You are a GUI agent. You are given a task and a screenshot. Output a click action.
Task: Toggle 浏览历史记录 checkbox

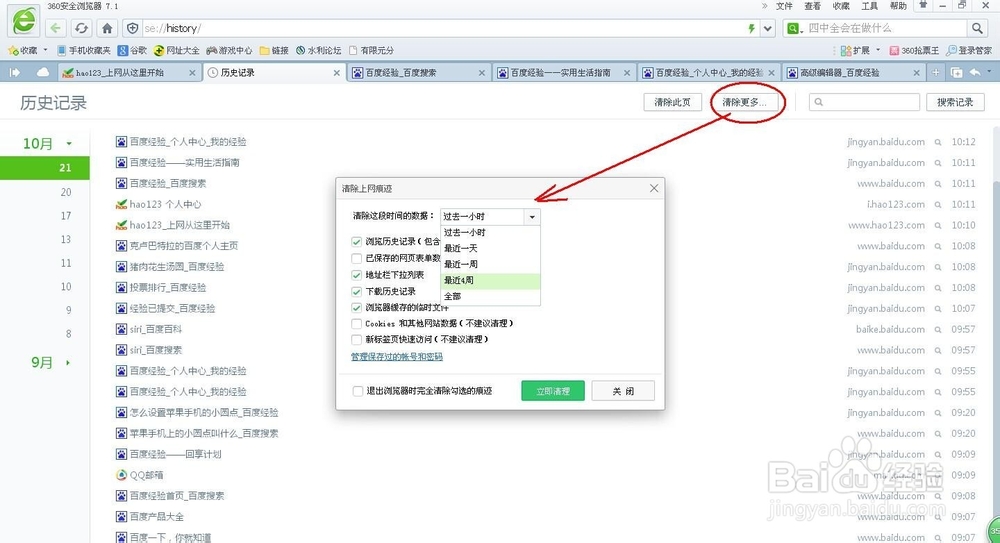357,242
